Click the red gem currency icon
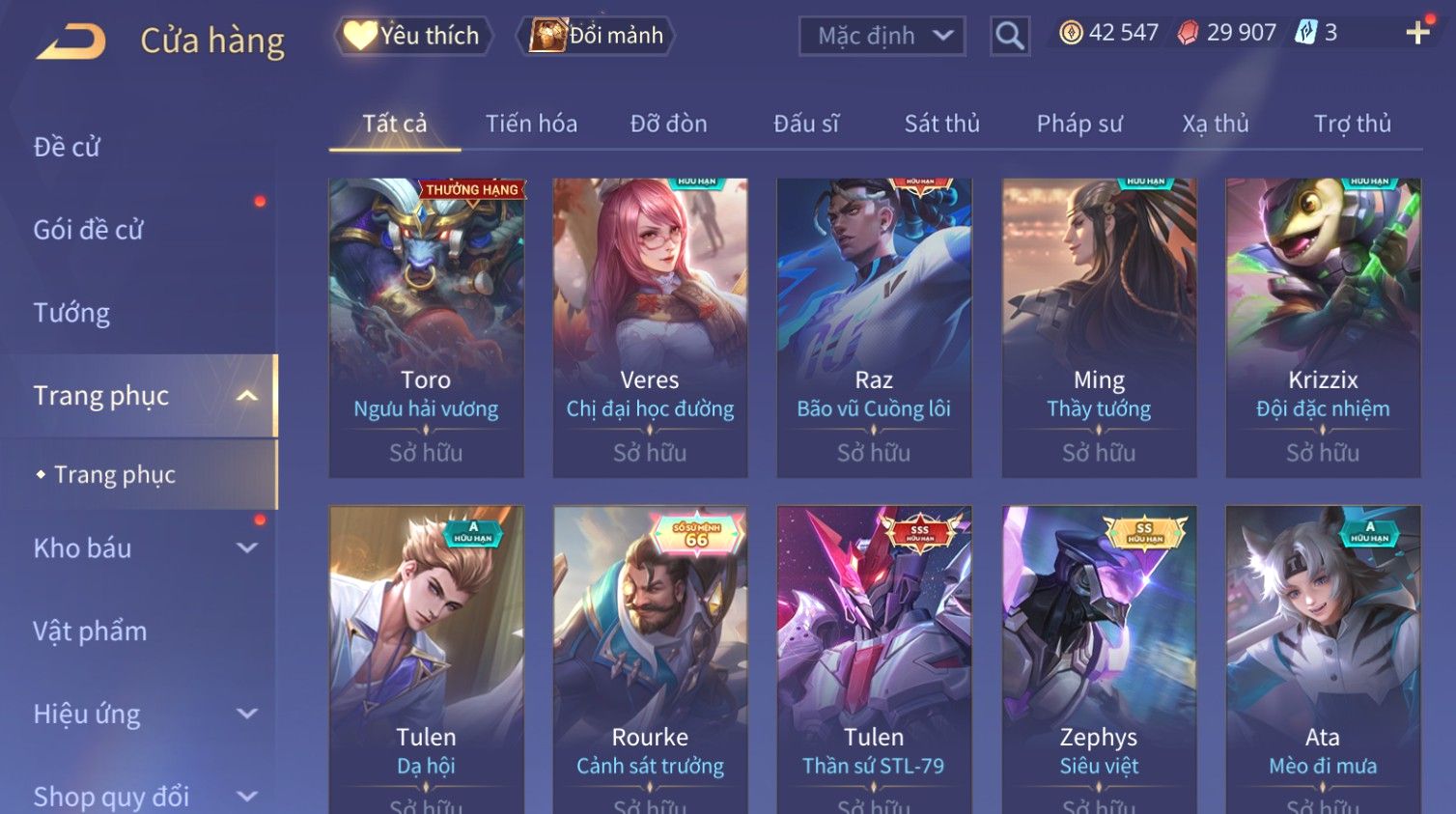The image size is (1456, 814). click(x=1188, y=33)
